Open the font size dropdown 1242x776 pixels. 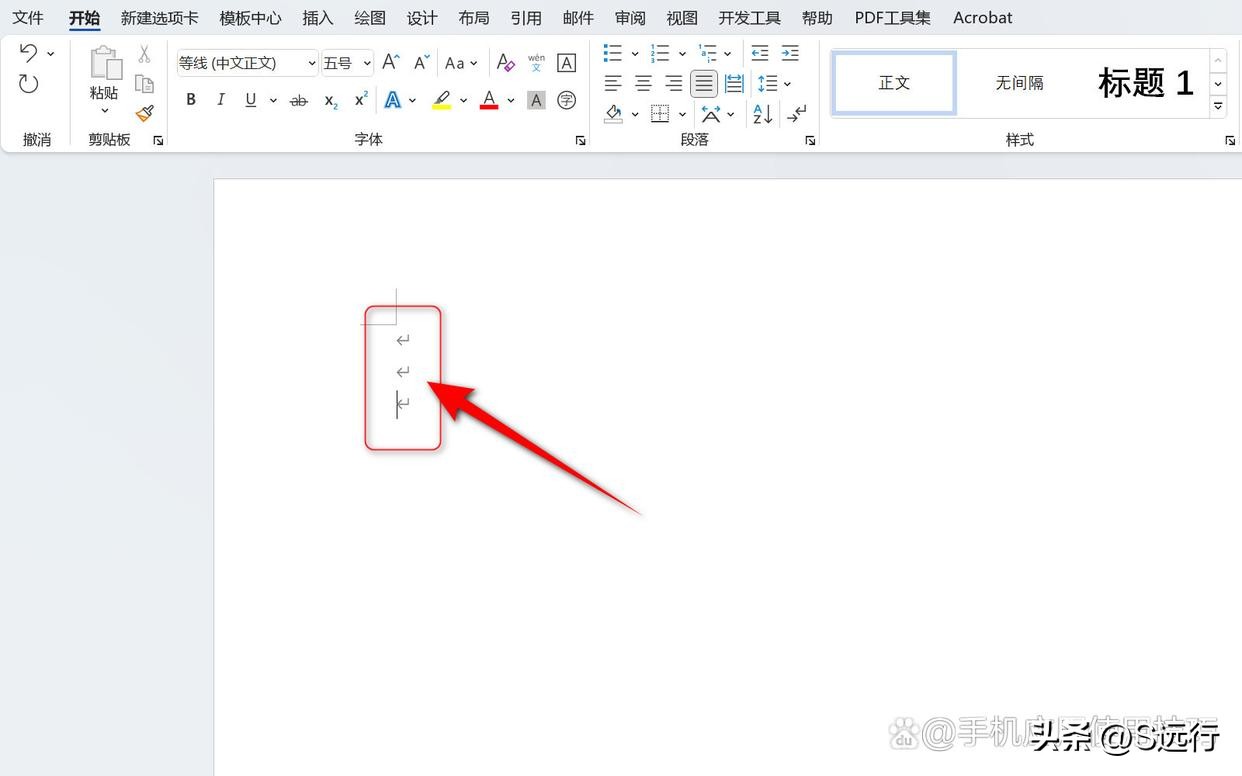coord(367,63)
